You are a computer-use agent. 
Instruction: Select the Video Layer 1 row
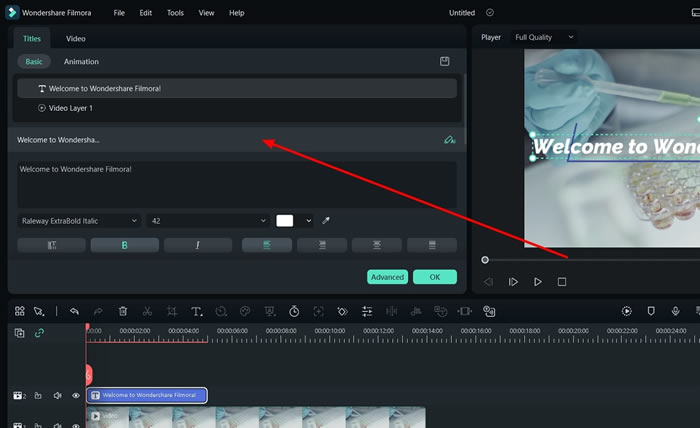[x=237, y=108]
